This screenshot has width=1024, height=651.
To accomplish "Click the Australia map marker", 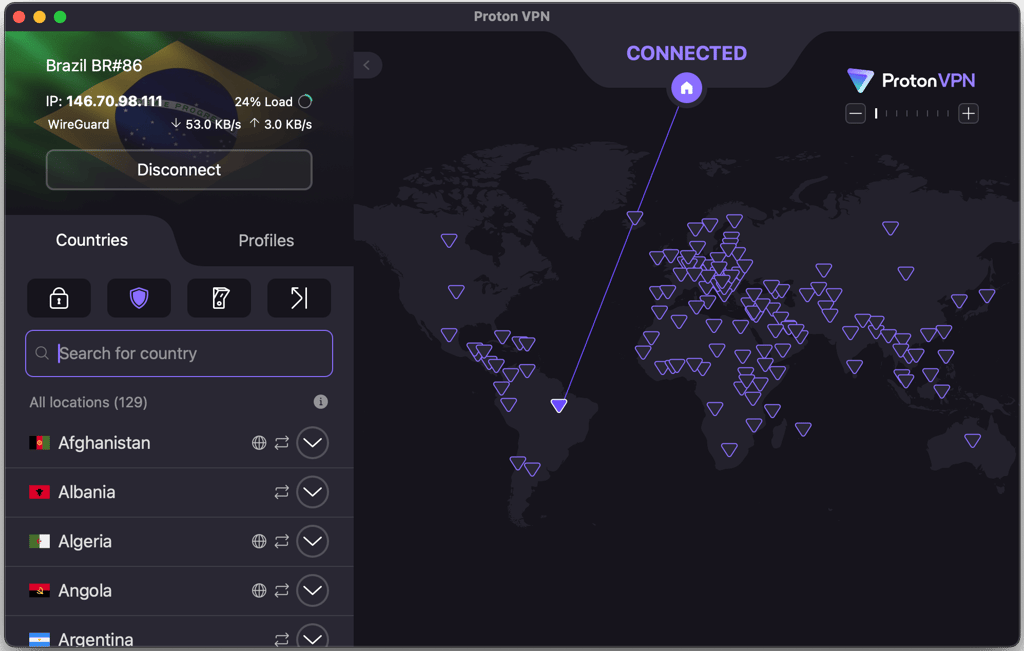I will pyautogui.click(x=972, y=441).
